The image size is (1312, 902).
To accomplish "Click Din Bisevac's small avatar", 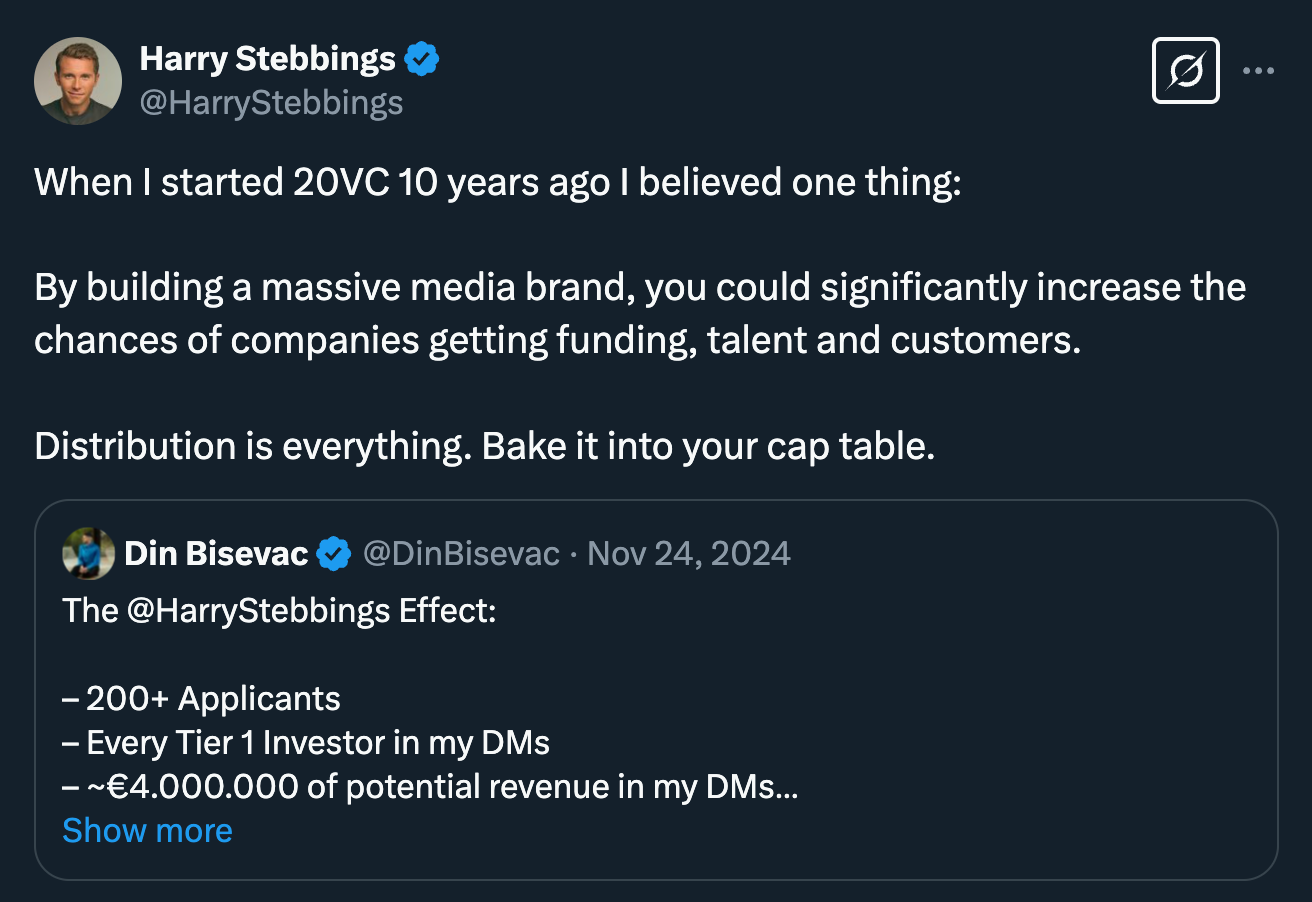I will pyautogui.click(x=88, y=553).
